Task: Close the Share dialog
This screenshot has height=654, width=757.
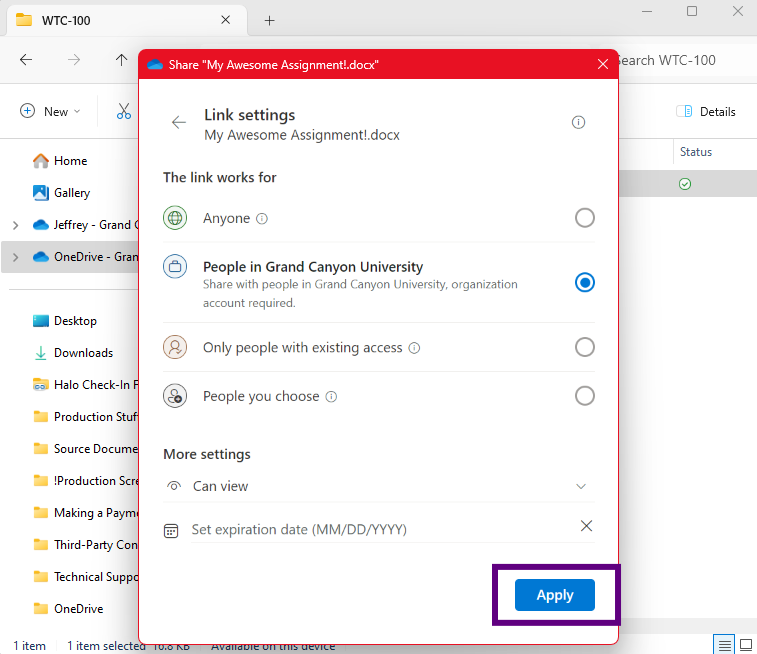Action: [603, 64]
